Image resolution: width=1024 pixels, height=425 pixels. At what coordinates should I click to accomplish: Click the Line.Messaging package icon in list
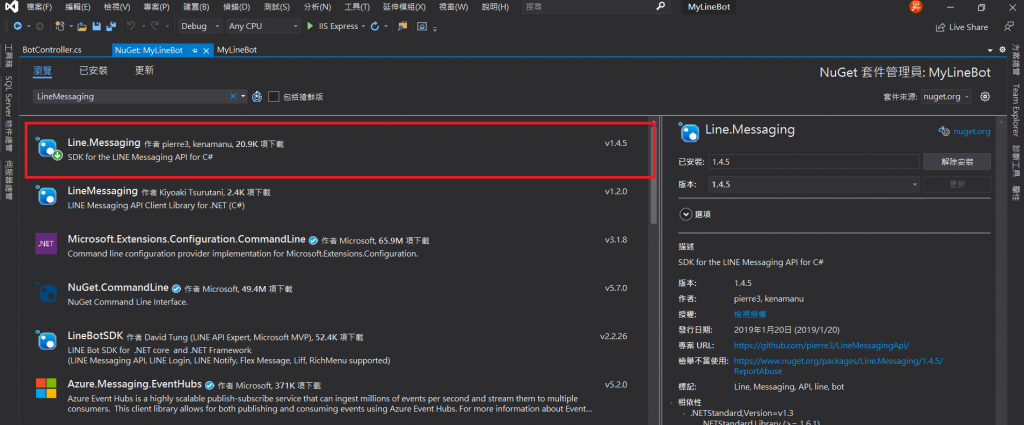coord(48,148)
